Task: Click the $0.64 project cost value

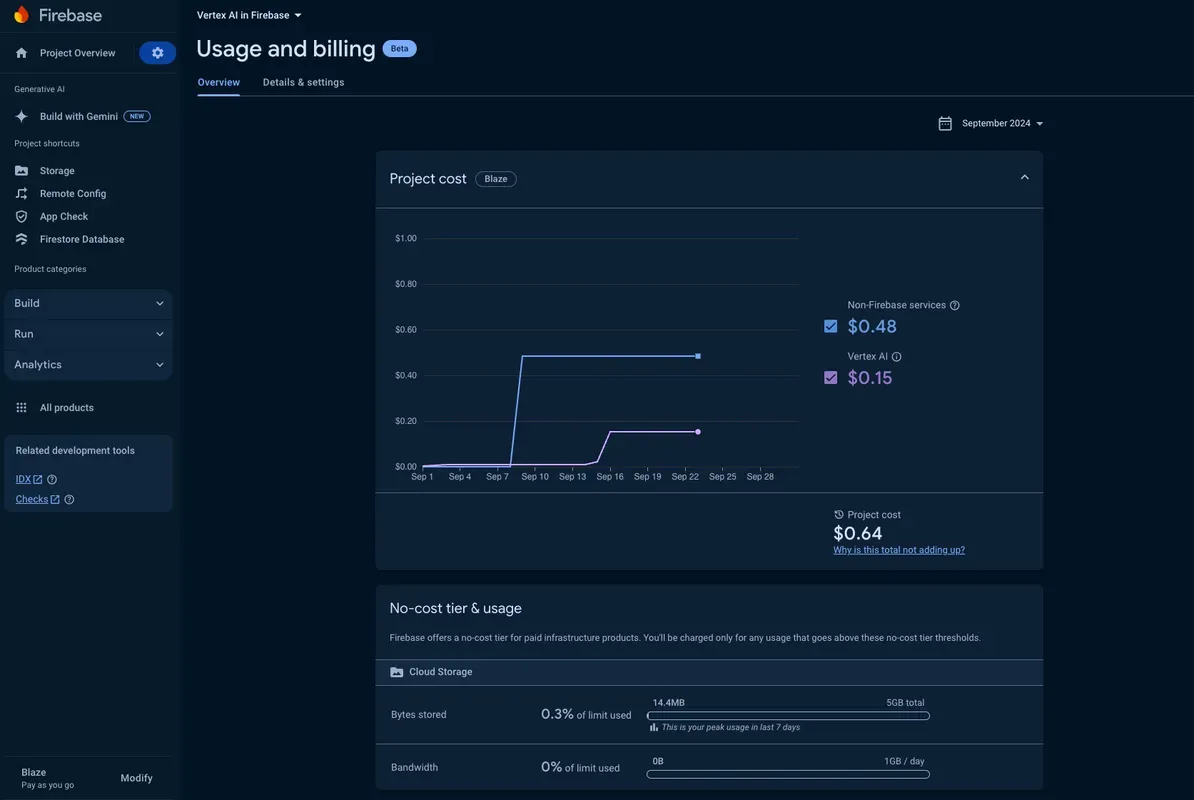Action: (857, 534)
